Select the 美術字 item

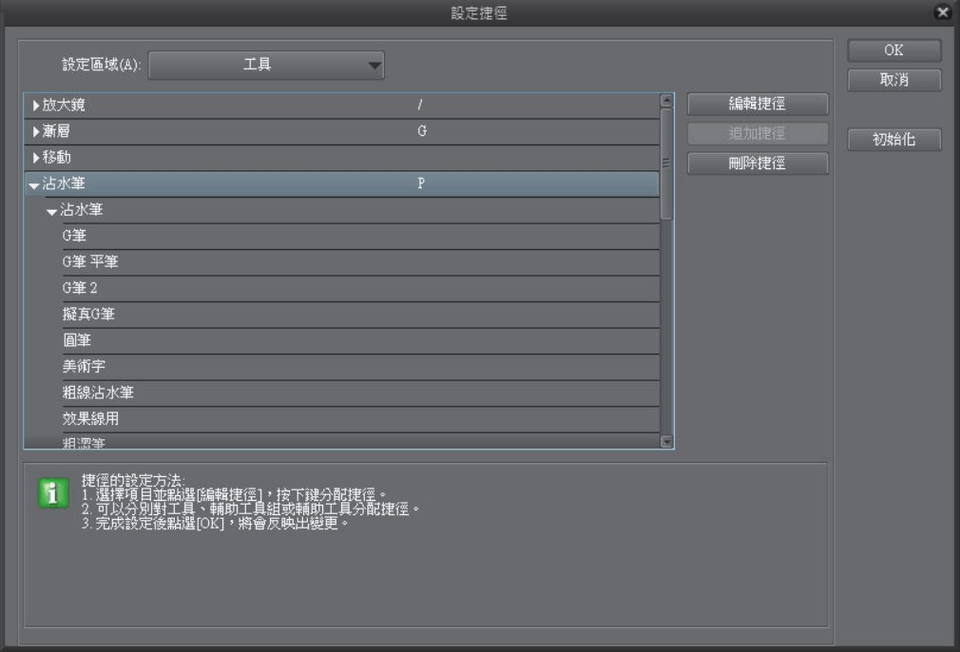(x=361, y=367)
